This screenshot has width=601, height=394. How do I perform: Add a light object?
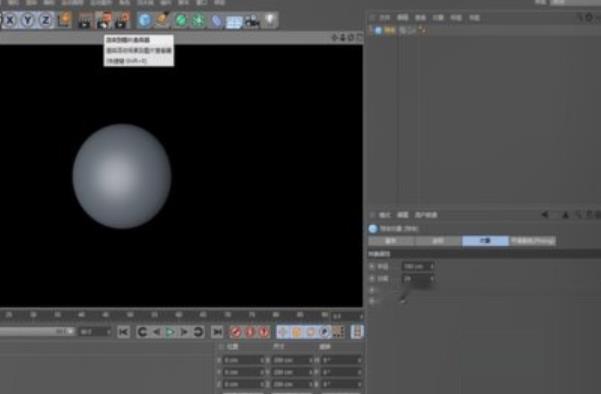[x=270, y=20]
